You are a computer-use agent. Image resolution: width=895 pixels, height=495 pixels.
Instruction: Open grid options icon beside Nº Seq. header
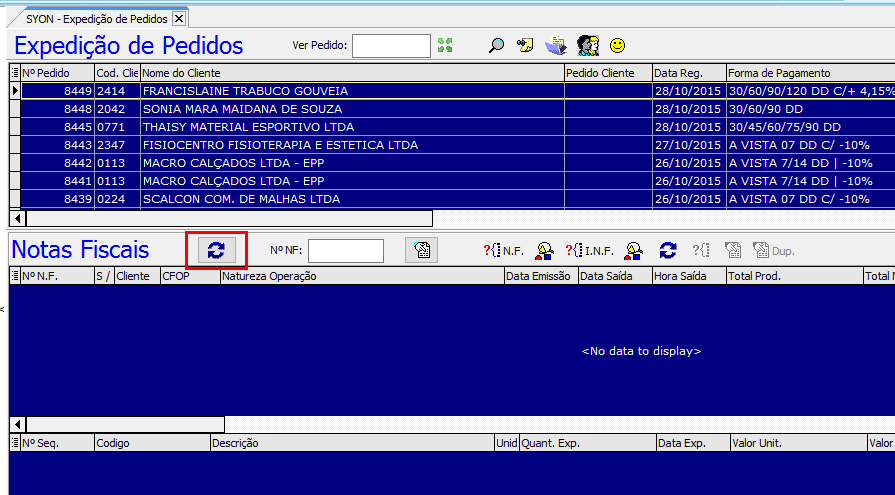[x=15, y=443]
